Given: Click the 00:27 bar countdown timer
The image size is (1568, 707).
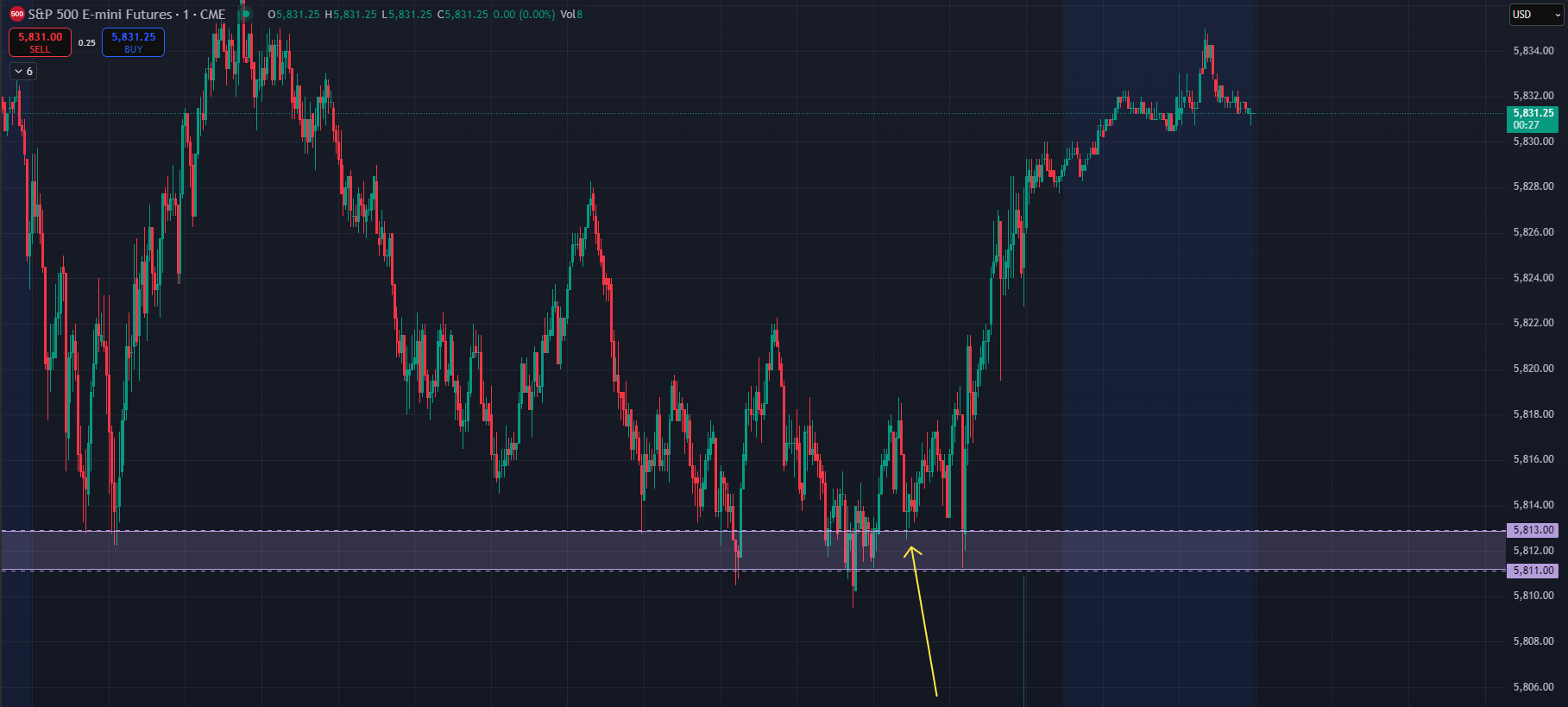Looking at the screenshot, I should 1526,125.
